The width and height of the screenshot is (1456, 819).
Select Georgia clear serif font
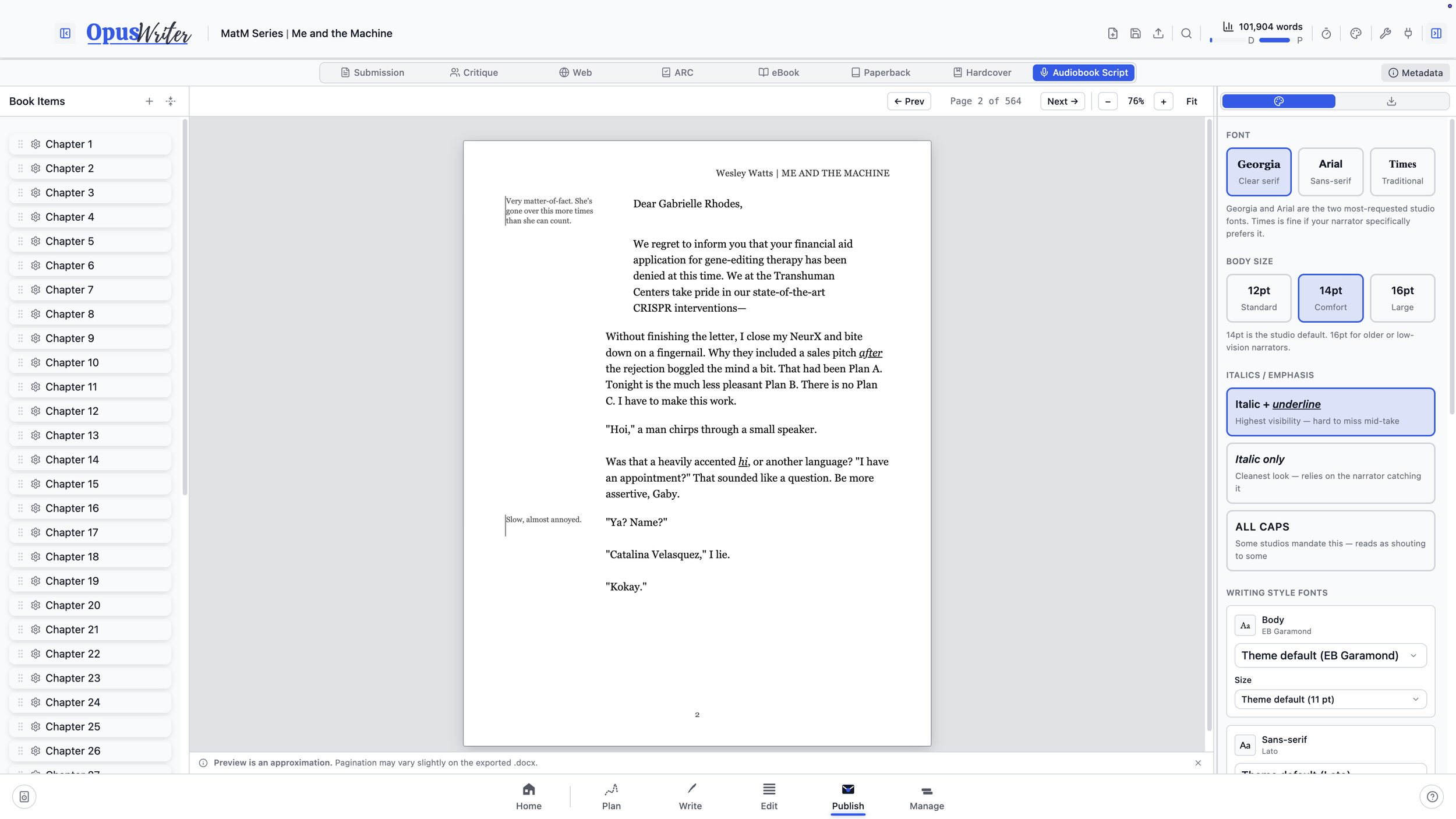click(1259, 172)
